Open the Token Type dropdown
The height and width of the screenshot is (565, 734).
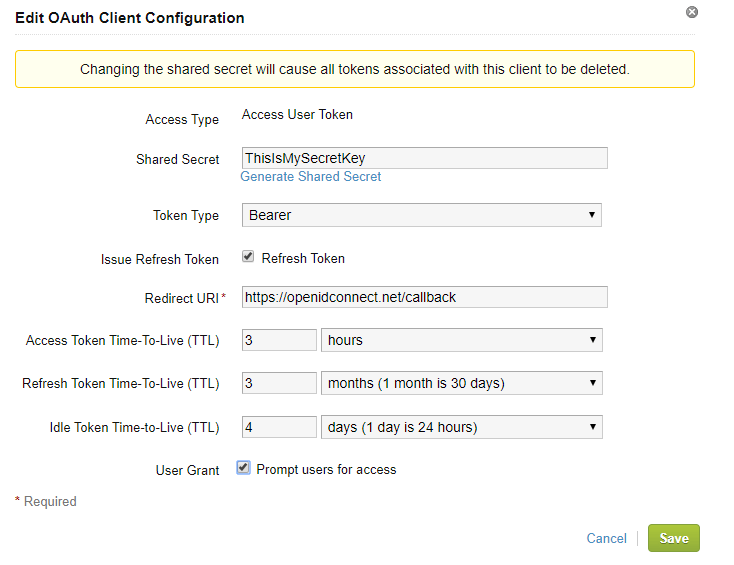421,215
